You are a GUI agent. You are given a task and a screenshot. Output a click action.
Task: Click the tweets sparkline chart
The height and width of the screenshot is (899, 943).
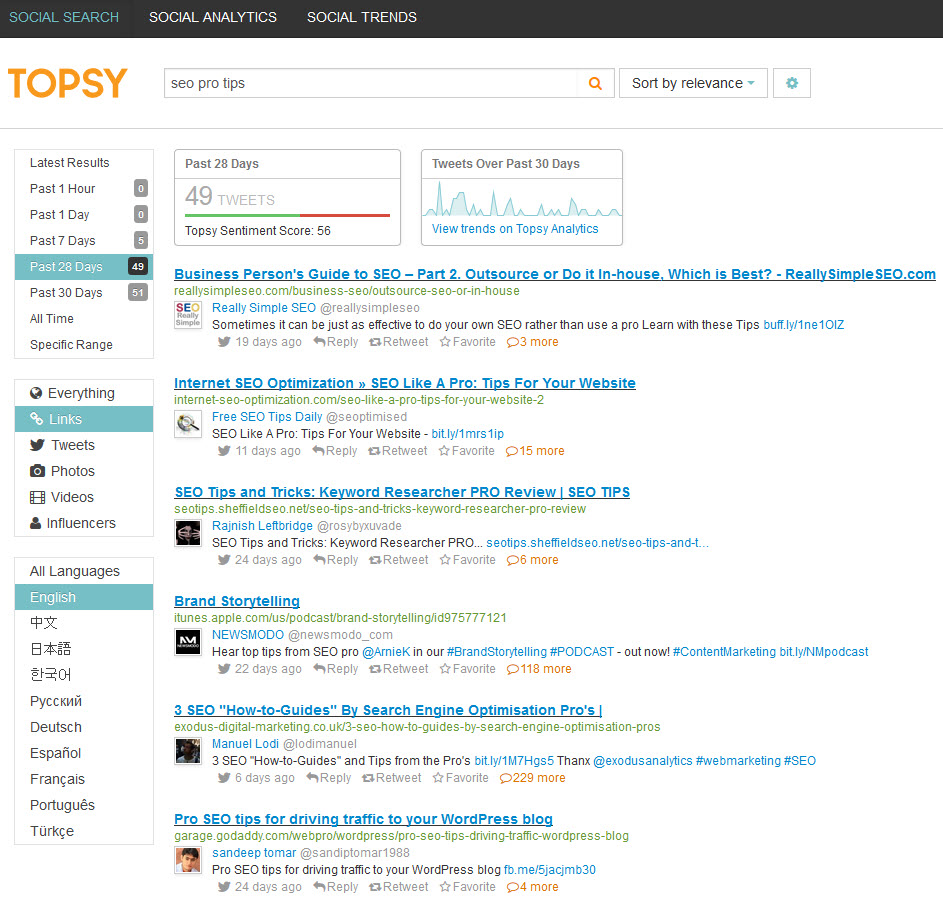[522, 199]
